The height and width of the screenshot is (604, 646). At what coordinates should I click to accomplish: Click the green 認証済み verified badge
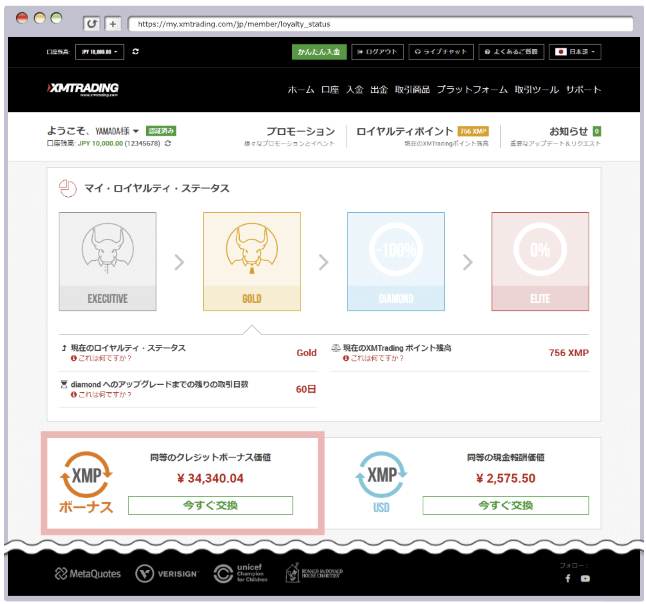(x=161, y=131)
